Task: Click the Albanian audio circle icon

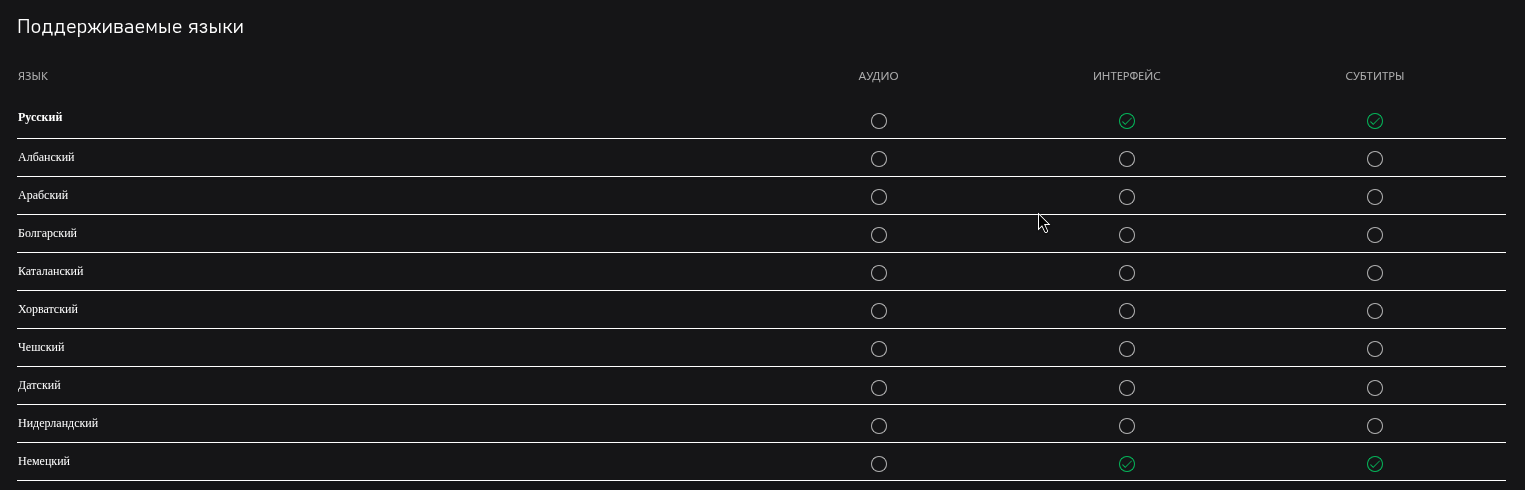Action: click(x=879, y=159)
